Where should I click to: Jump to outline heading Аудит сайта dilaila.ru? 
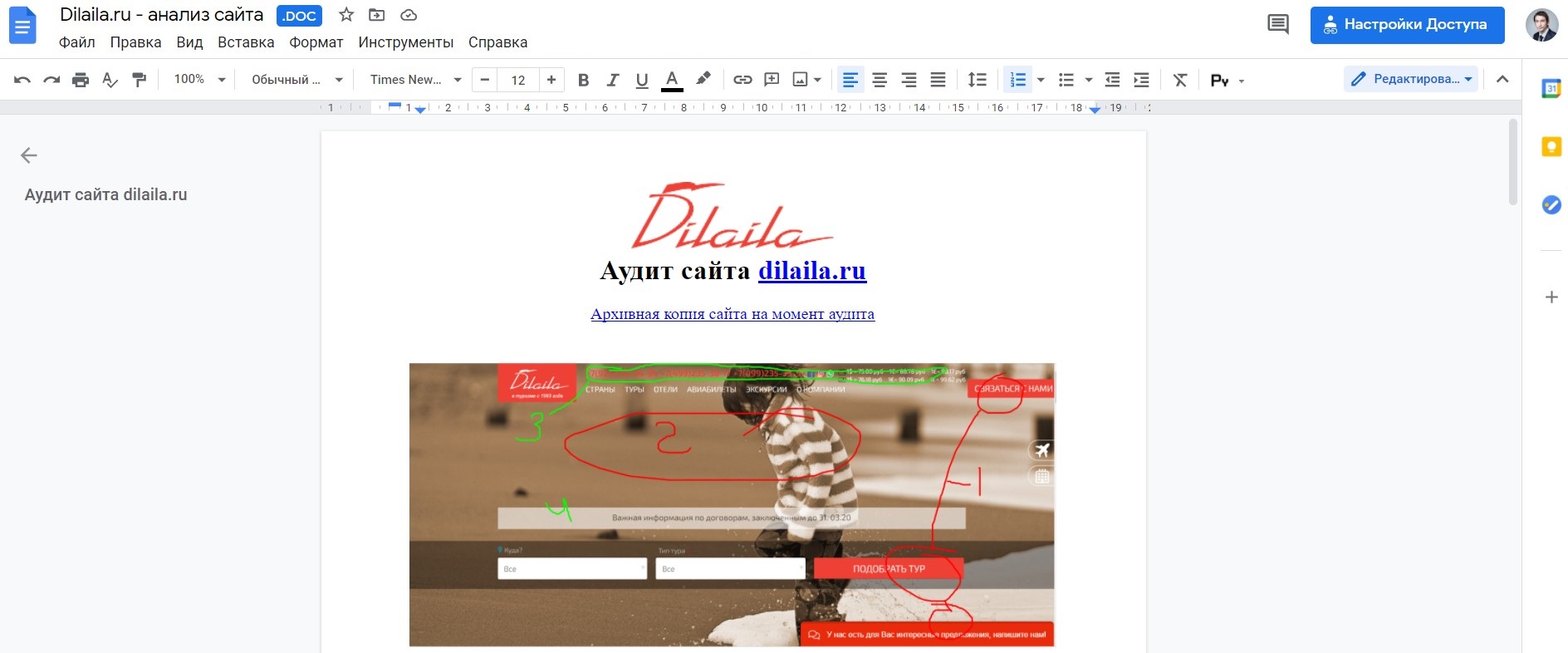106,194
